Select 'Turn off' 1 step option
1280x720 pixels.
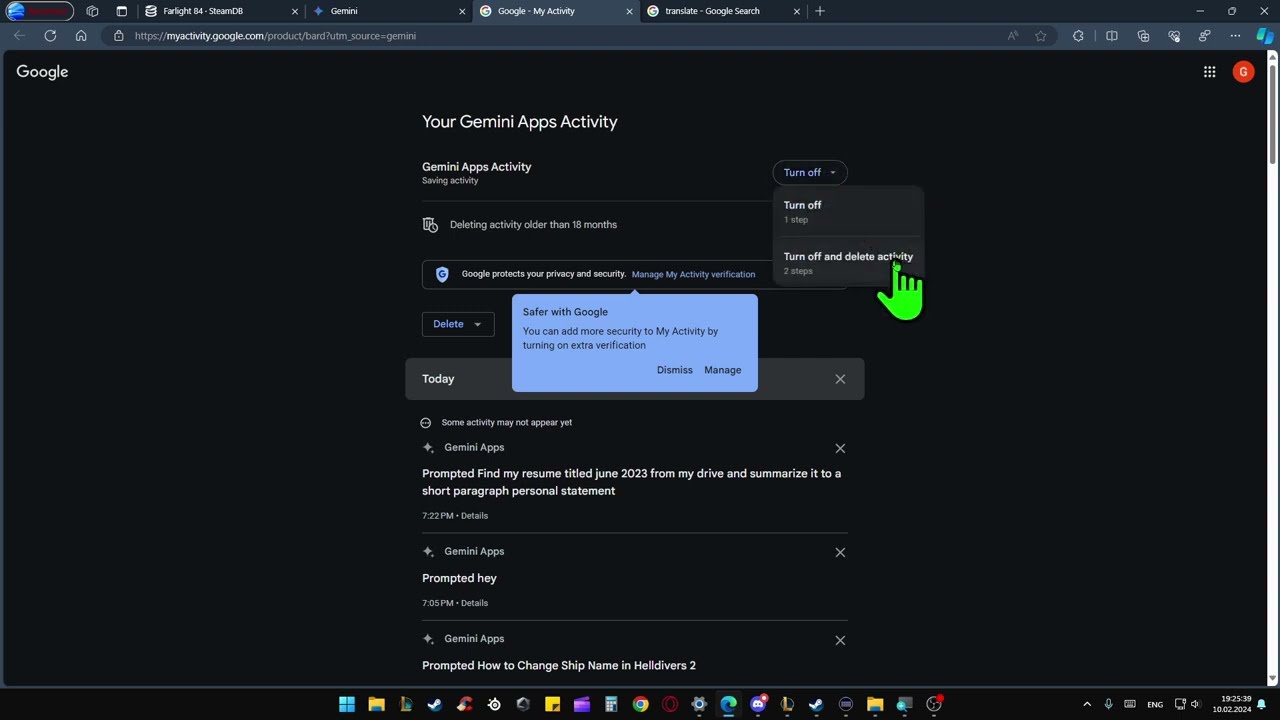(848, 211)
